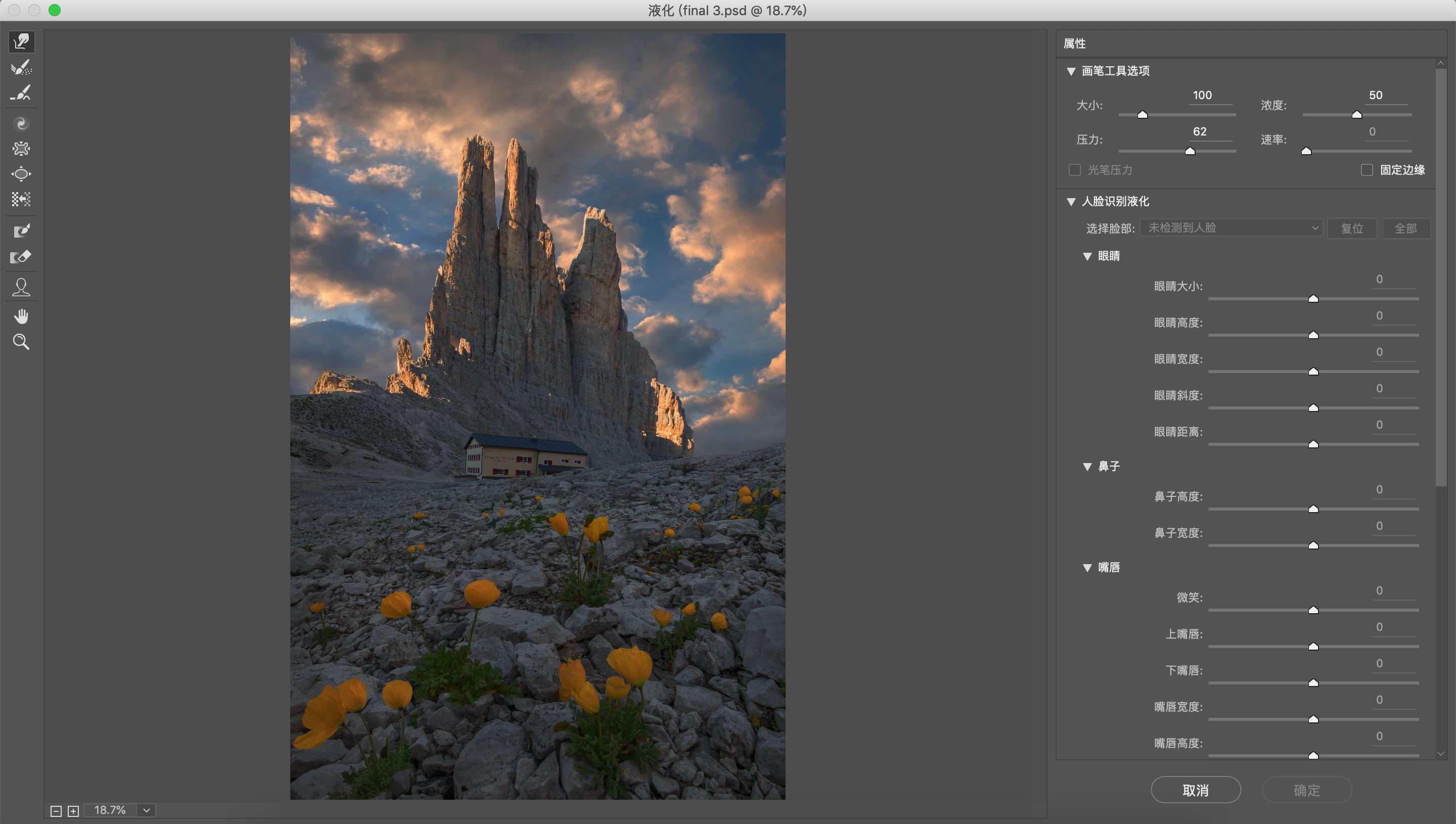Select the Zoom magnifier tool

(22, 342)
